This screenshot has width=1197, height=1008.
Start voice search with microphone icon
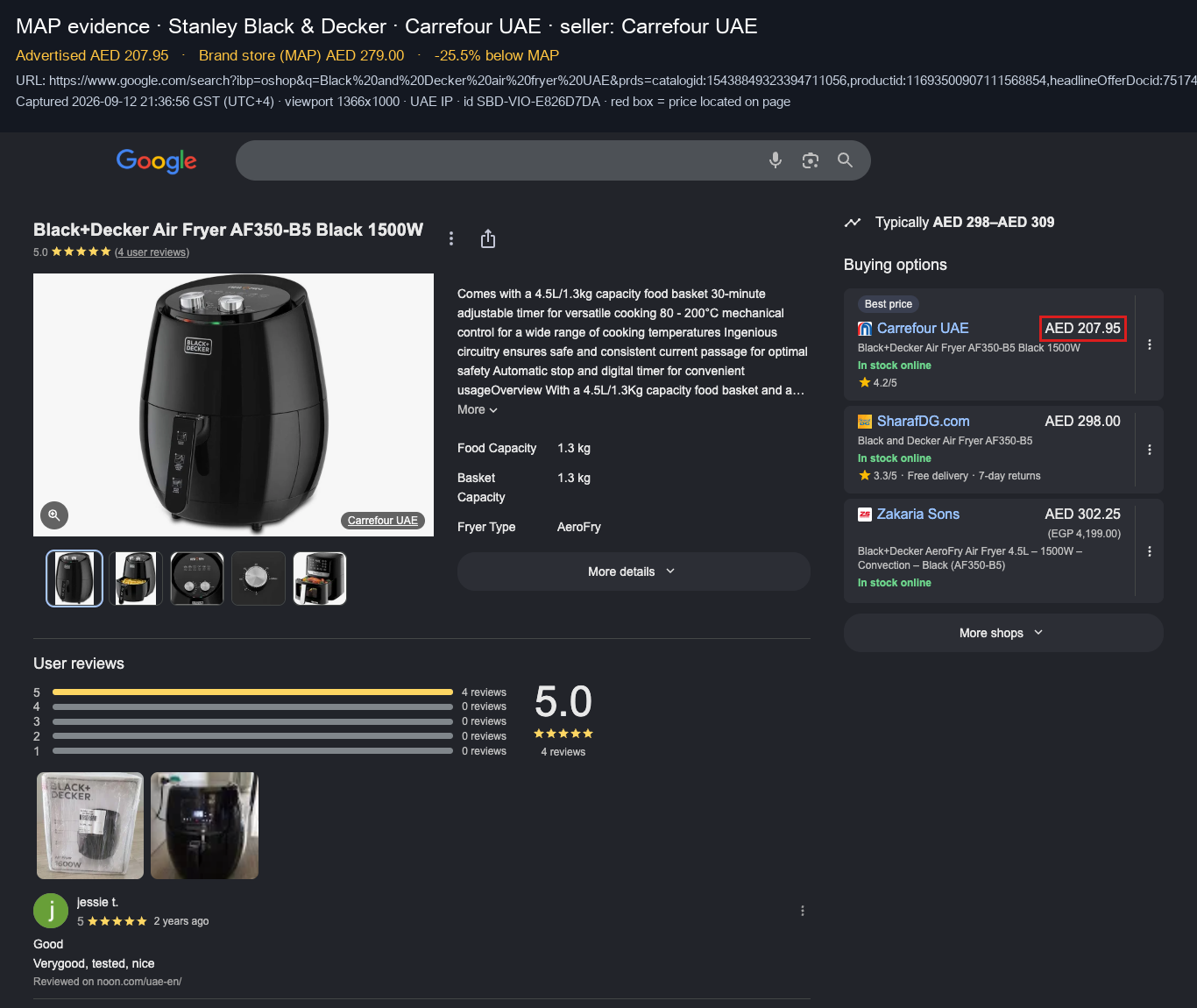[x=776, y=160]
